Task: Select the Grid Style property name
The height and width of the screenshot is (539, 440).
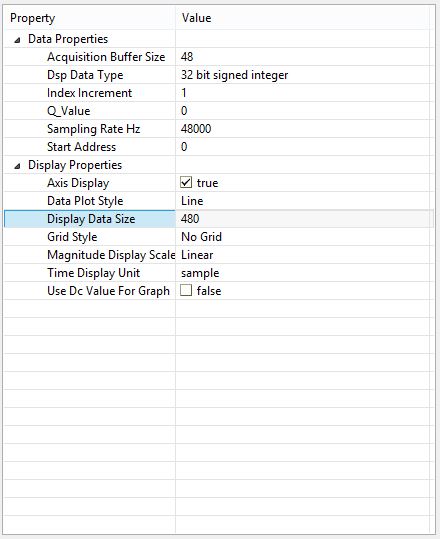Action: (x=72, y=237)
